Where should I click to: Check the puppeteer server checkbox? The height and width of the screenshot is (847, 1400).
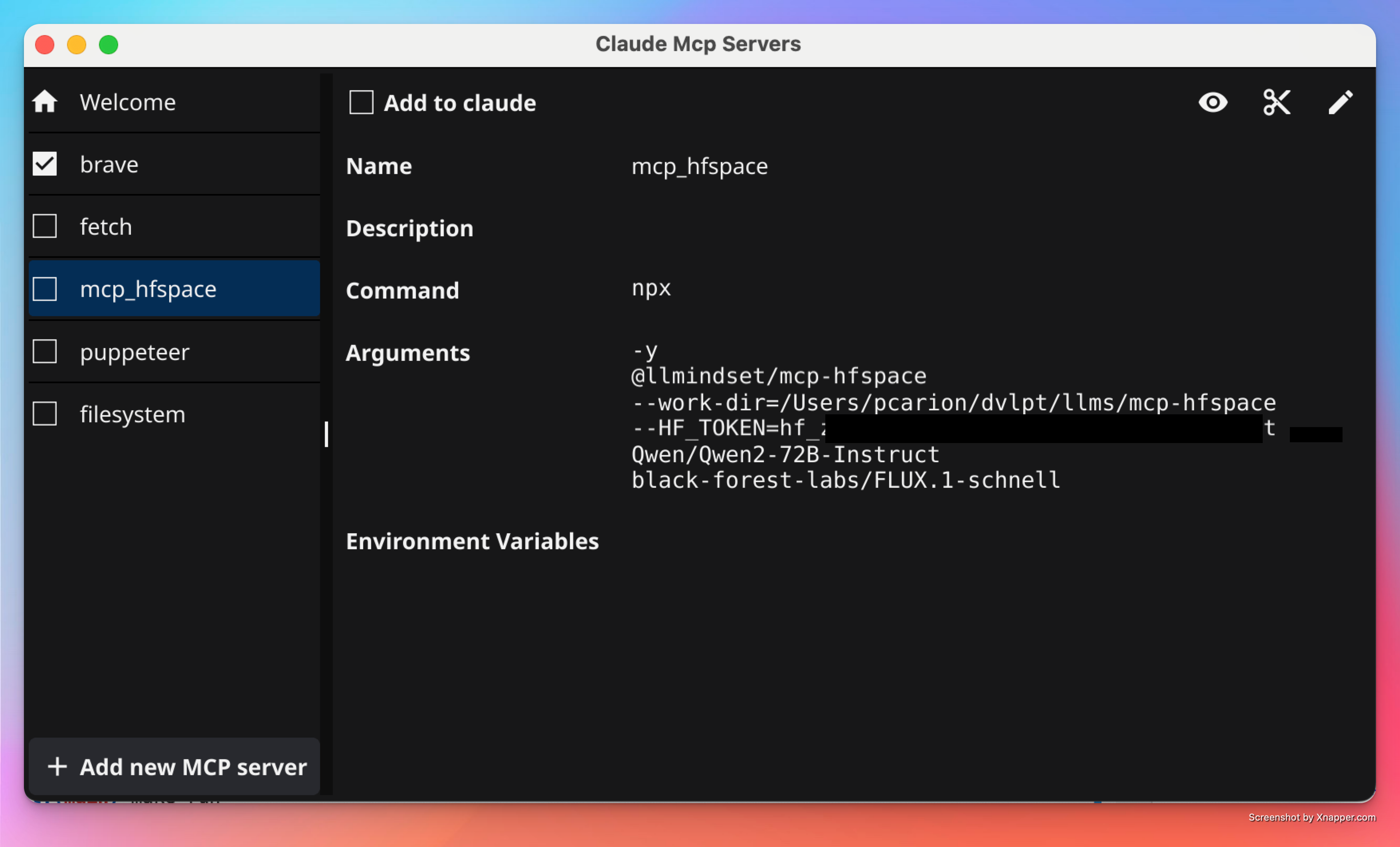45,351
